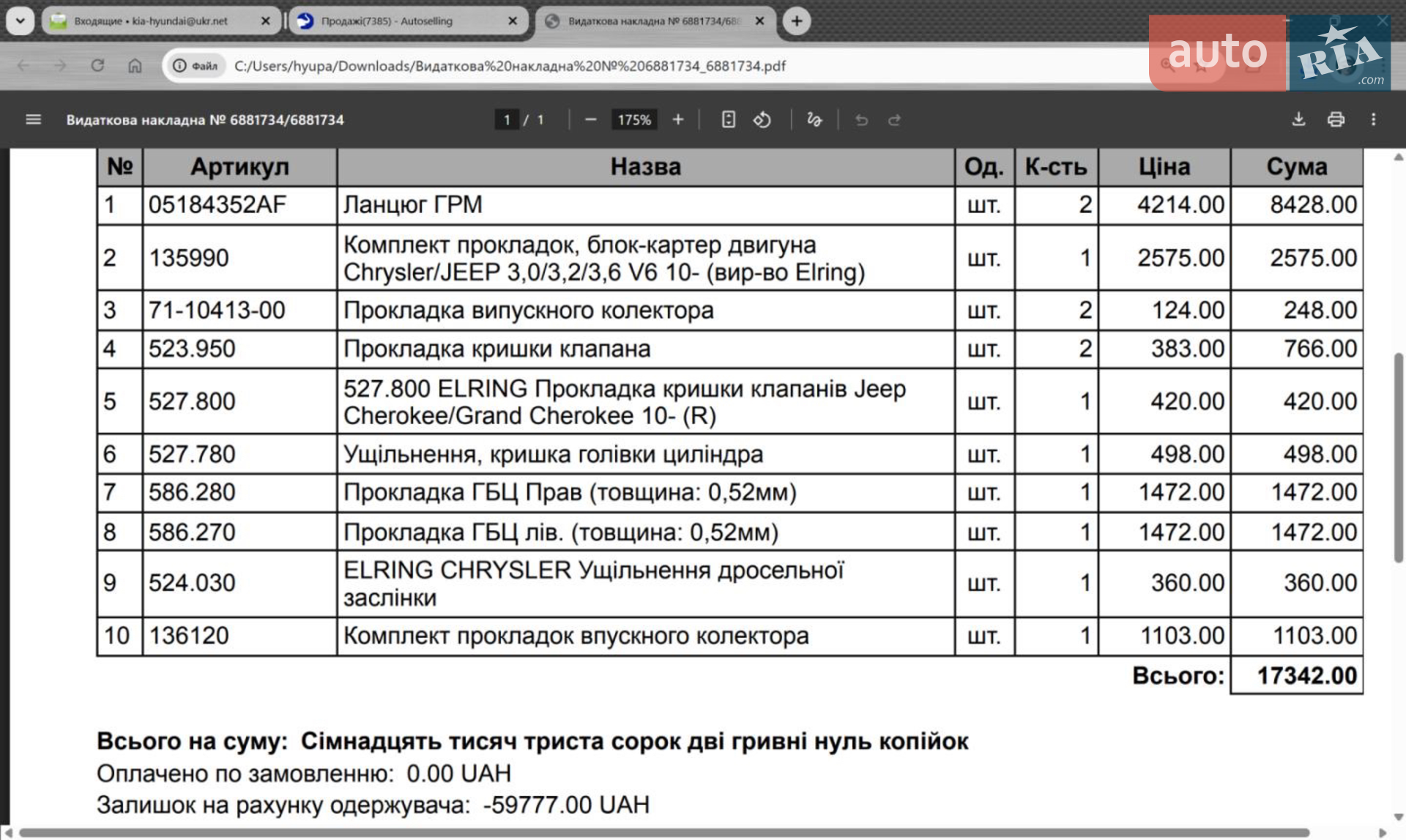The width and height of the screenshot is (1406, 840).
Task: Open a new browser tab
Action: (797, 21)
